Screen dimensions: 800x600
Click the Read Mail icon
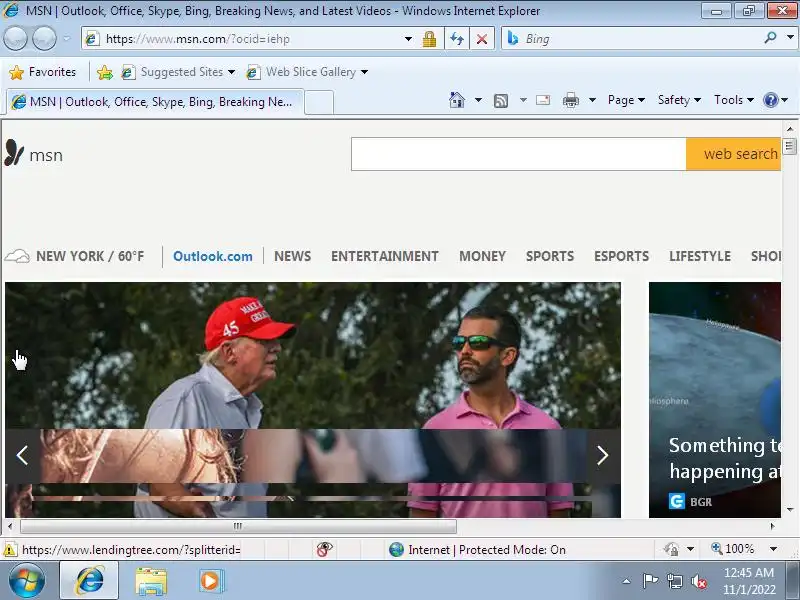(543, 100)
